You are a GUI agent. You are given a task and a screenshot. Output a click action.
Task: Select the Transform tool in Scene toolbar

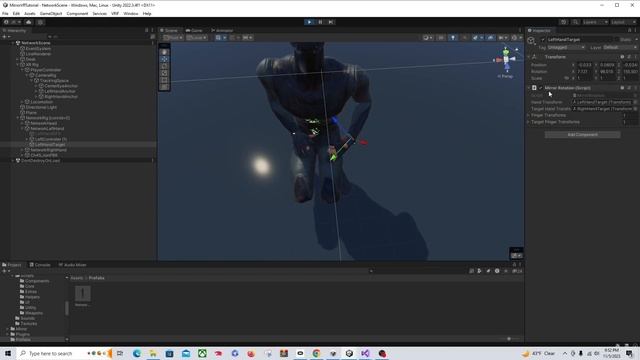pos(164,87)
